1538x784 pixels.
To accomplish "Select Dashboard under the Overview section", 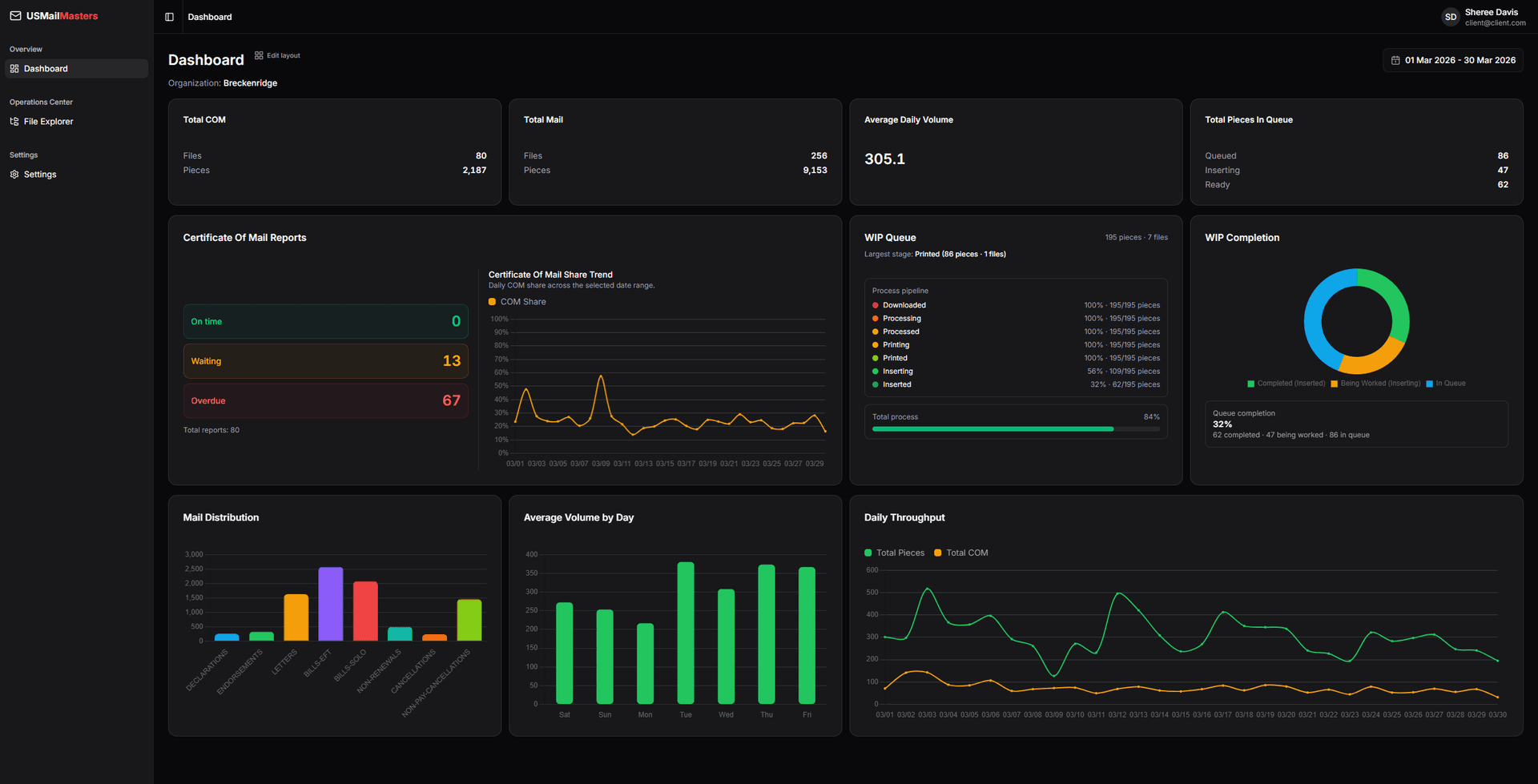I will 46,68.
